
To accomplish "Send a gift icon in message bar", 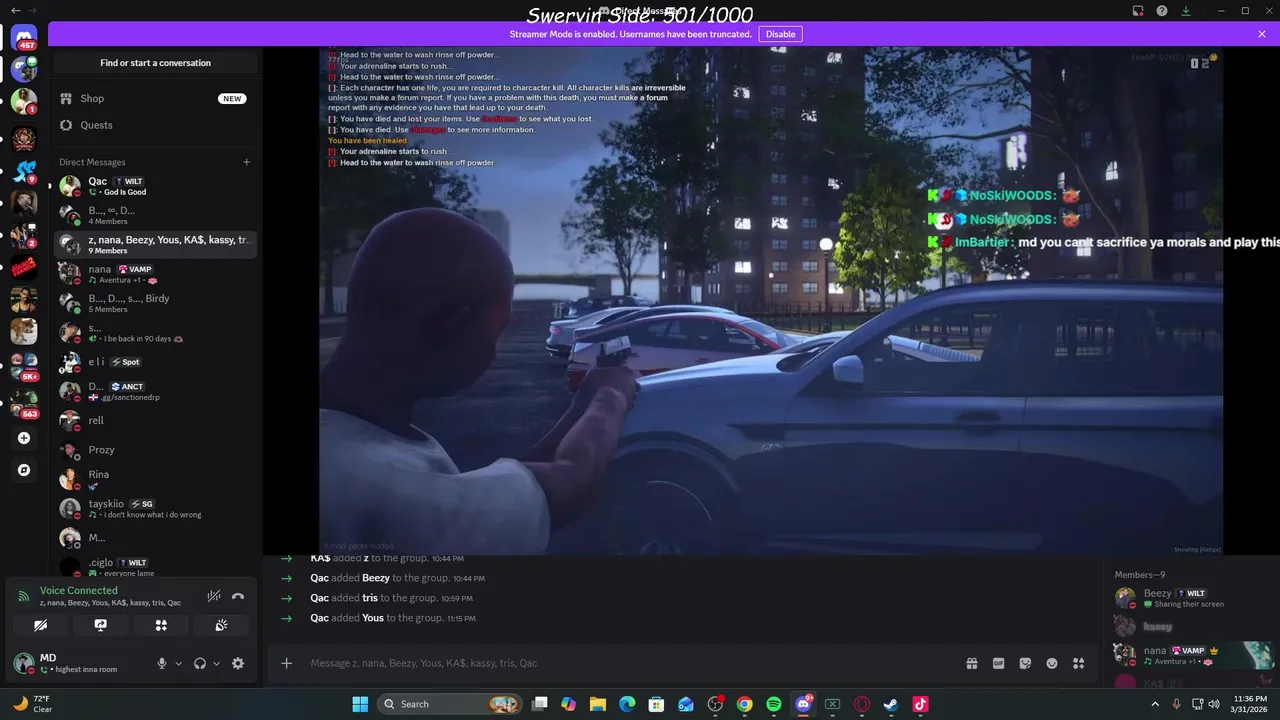I will [x=971, y=663].
